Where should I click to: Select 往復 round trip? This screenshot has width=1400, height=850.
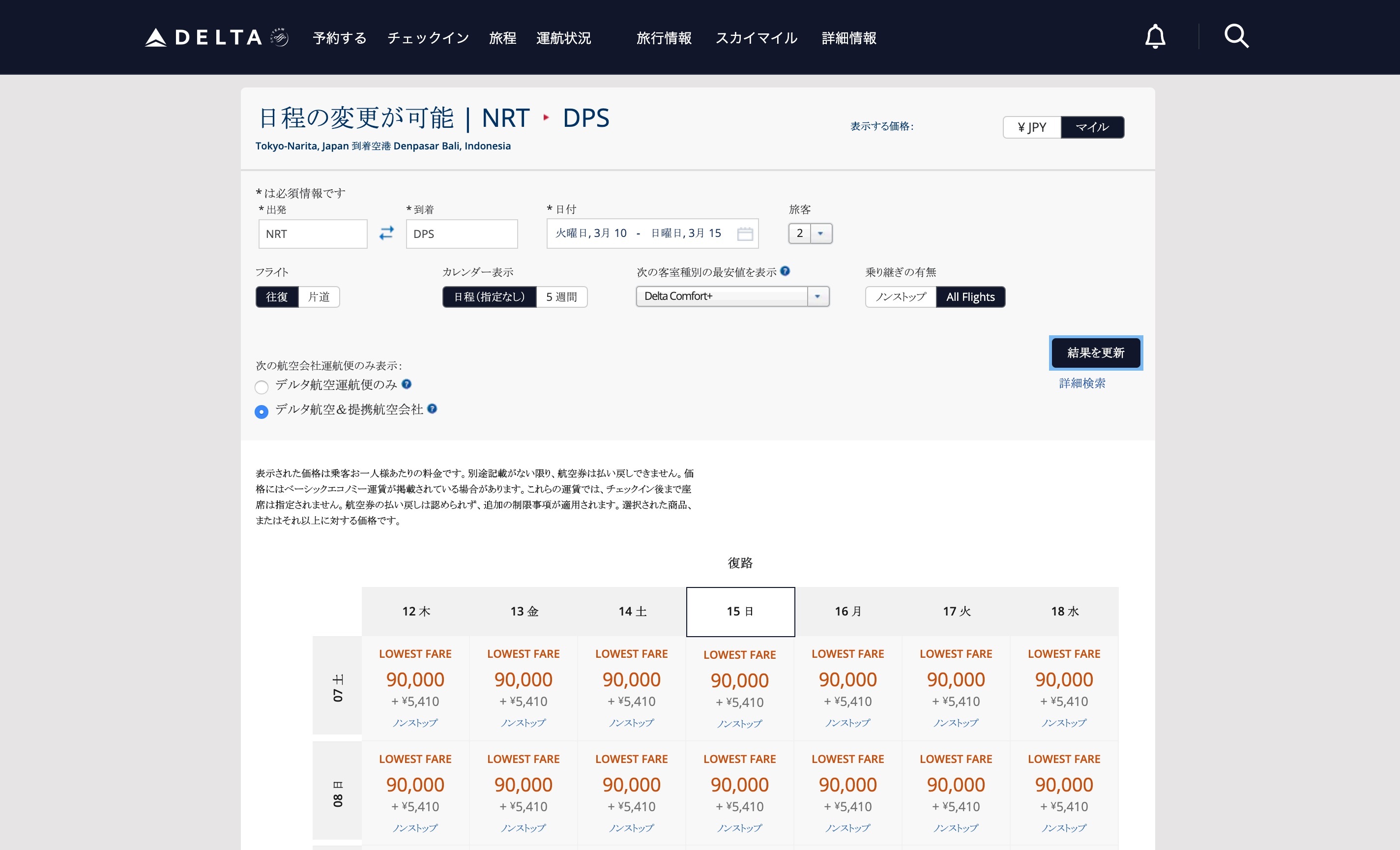(x=277, y=296)
